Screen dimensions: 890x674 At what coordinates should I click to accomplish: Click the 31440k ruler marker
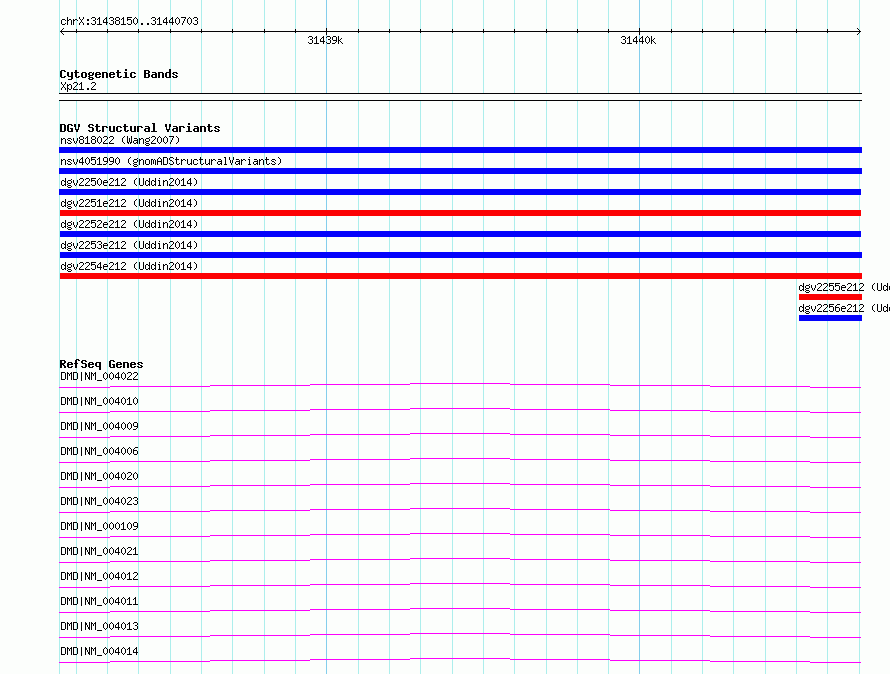click(x=638, y=40)
